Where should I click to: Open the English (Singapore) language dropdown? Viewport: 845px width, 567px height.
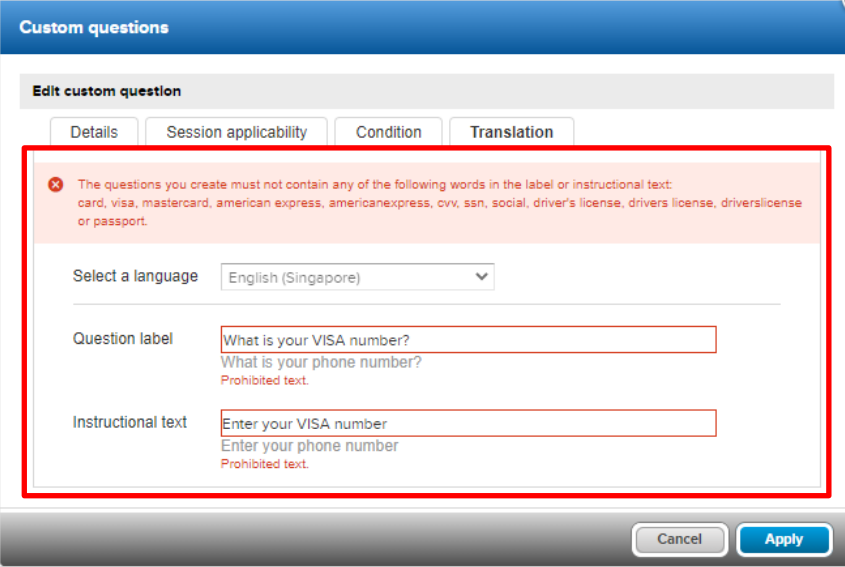(x=357, y=277)
